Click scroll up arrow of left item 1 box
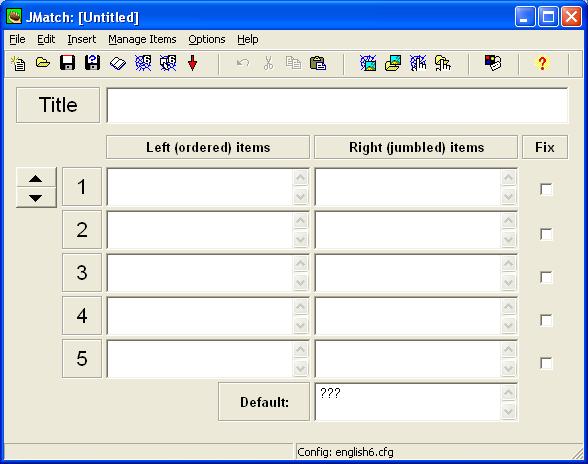588x464 pixels. coord(301,177)
